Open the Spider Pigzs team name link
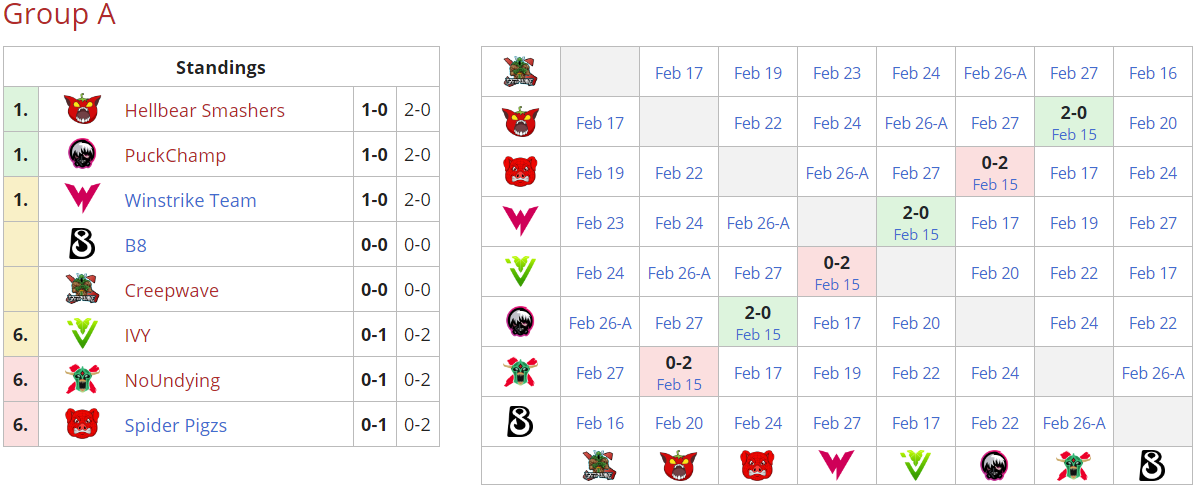The height and width of the screenshot is (492, 1200). coord(175,425)
